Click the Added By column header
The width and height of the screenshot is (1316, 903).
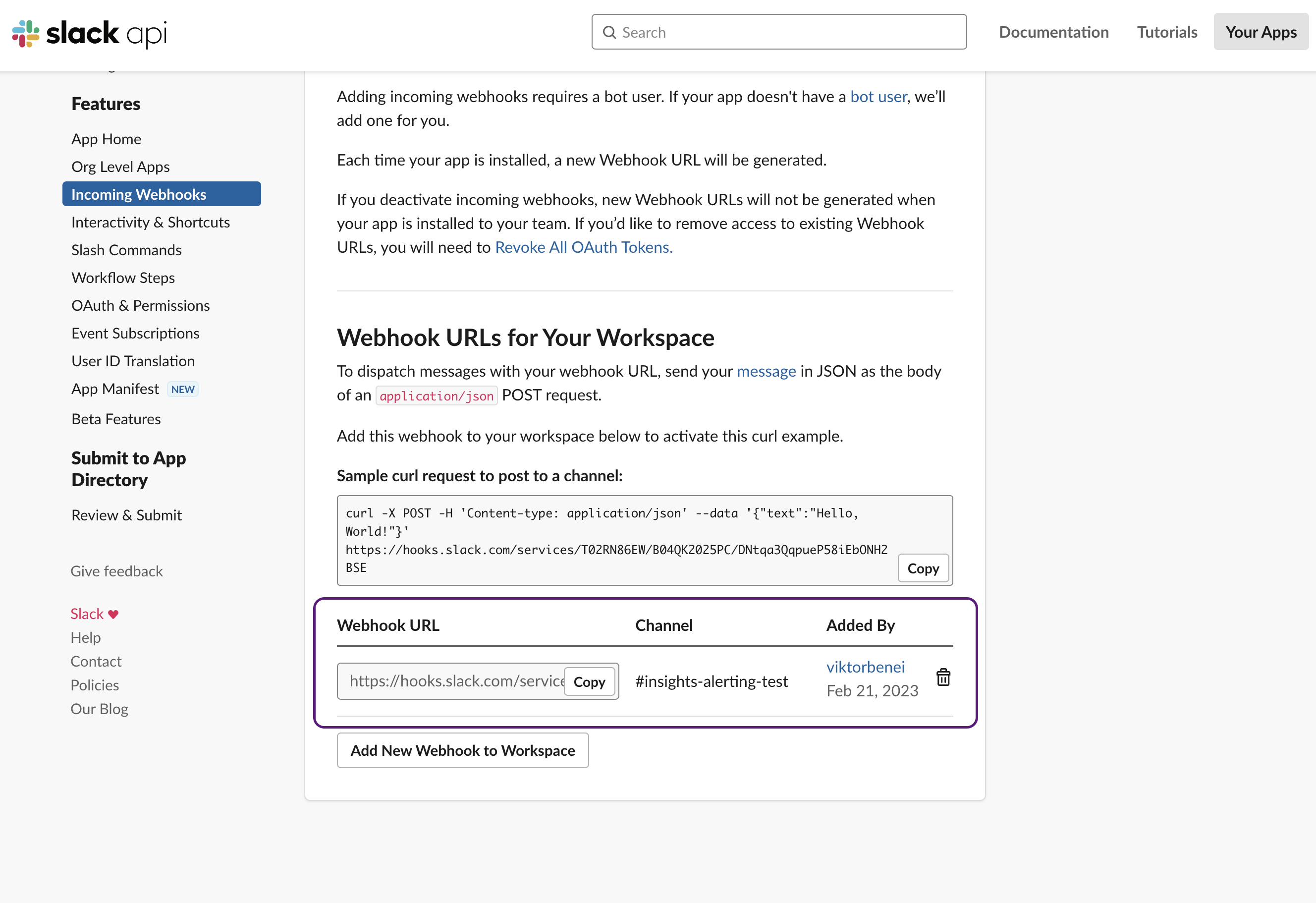(860, 625)
